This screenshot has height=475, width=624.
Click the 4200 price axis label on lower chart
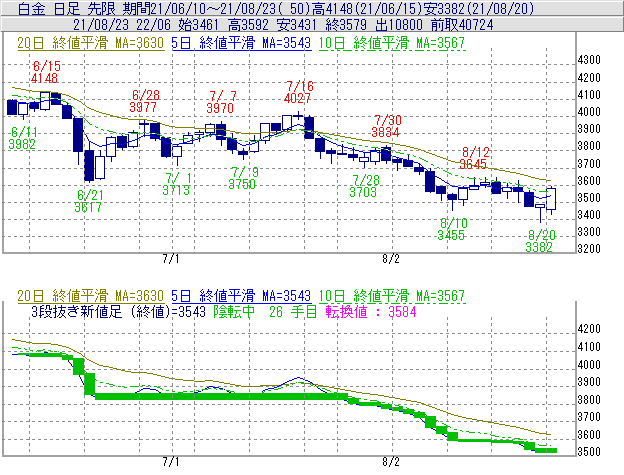pos(589,329)
